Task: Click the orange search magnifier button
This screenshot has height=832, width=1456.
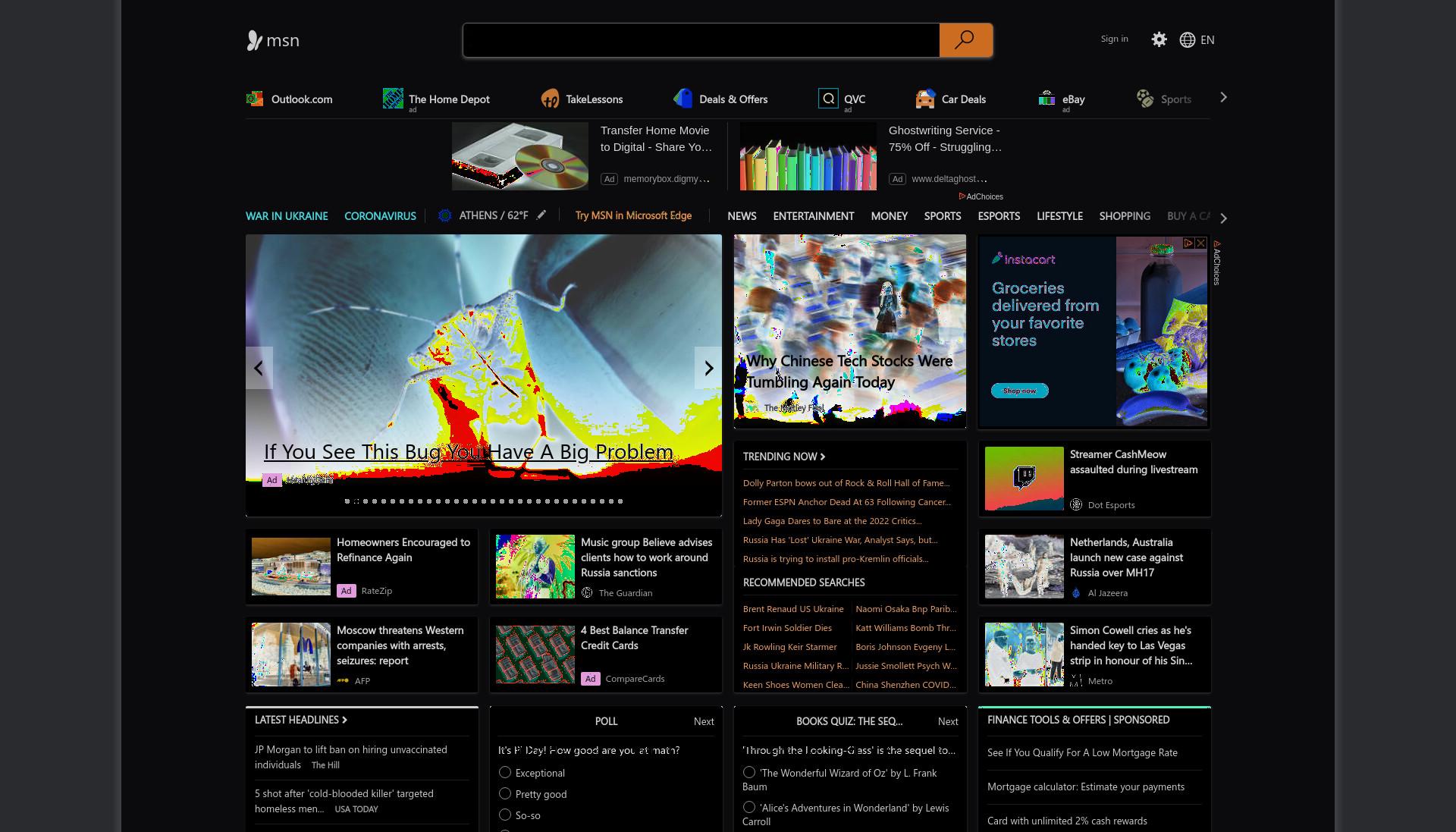Action: point(965,40)
